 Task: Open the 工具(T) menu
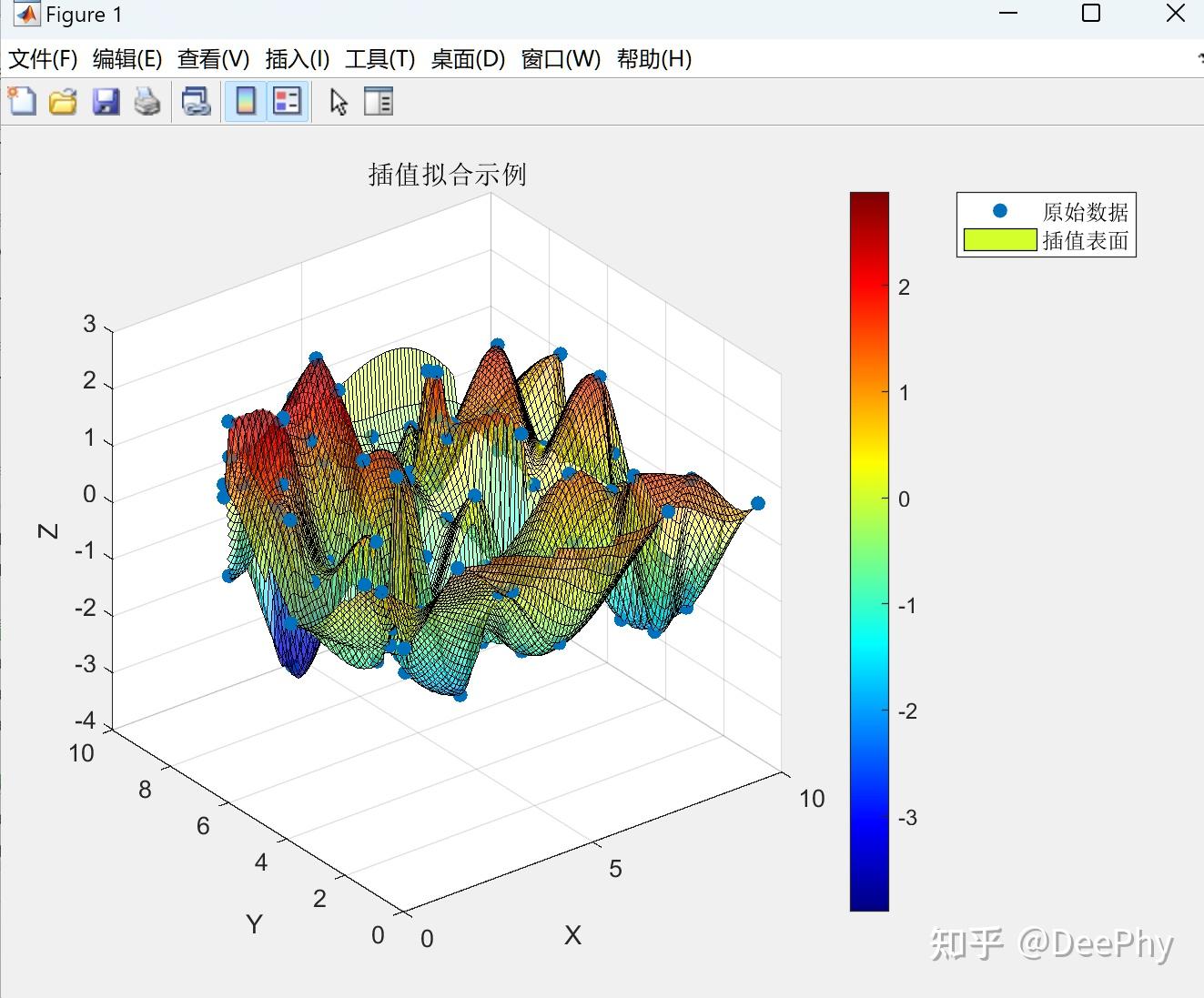pos(379,59)
